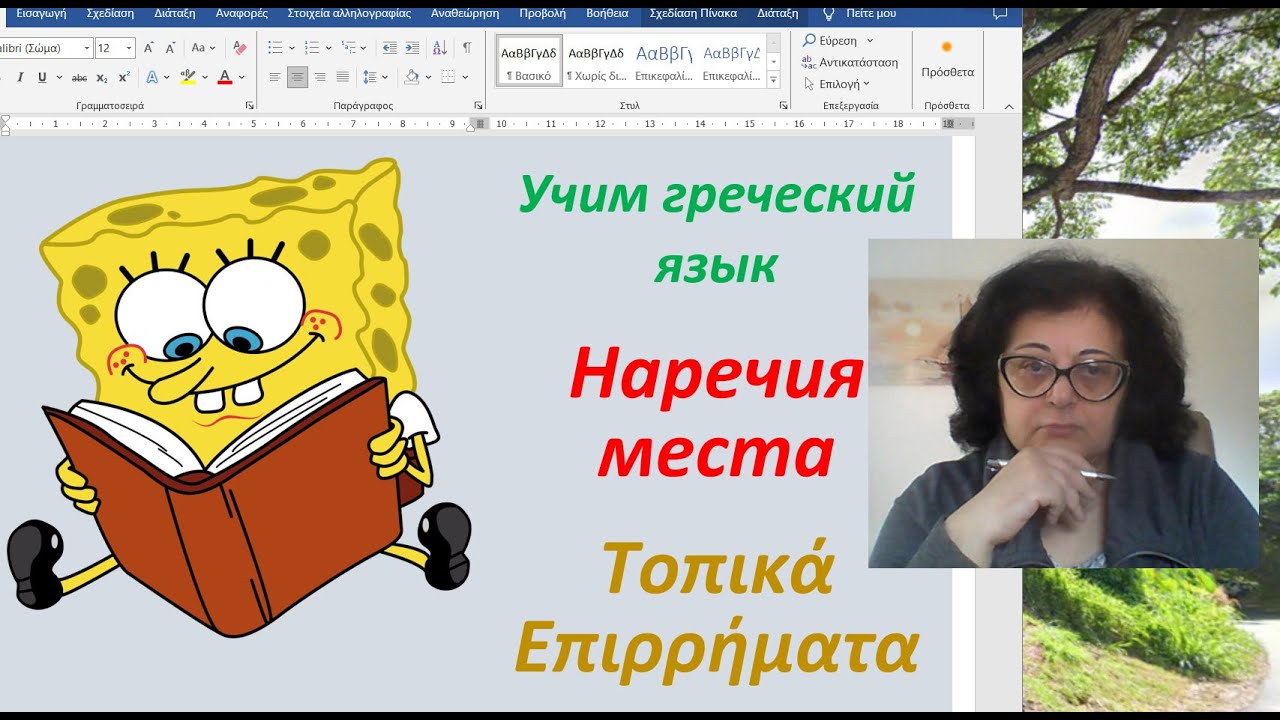1280x720 pixels.
Task: Decrease paragraph indent
Action: (x=390, y=48)
